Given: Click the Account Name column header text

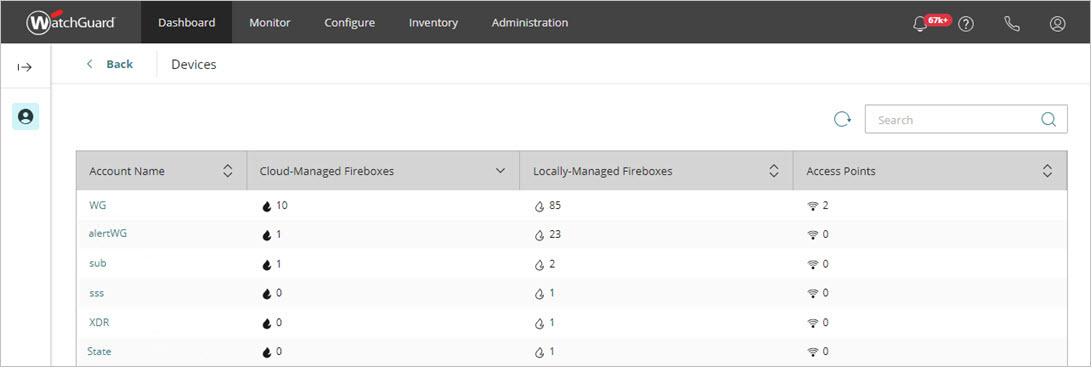Looking at the screenshot, I should 127,171.
